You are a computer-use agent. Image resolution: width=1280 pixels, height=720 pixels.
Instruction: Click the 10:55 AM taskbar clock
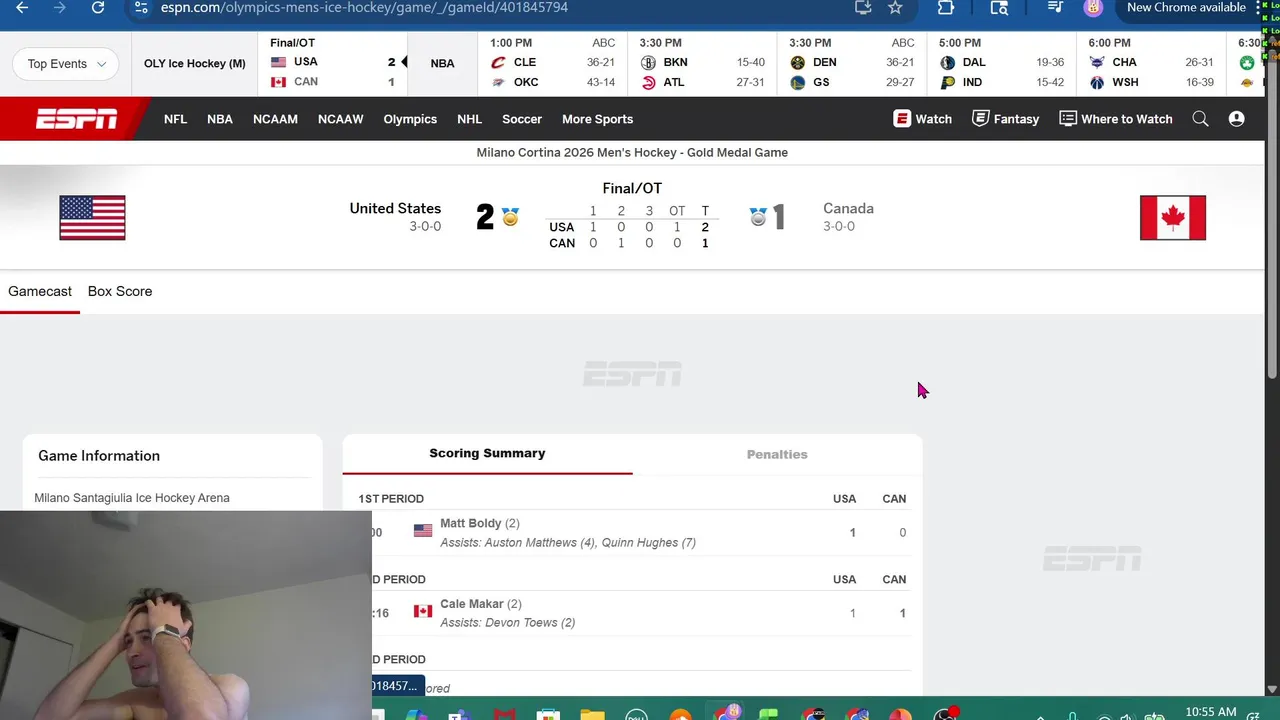coord(1211,712)
